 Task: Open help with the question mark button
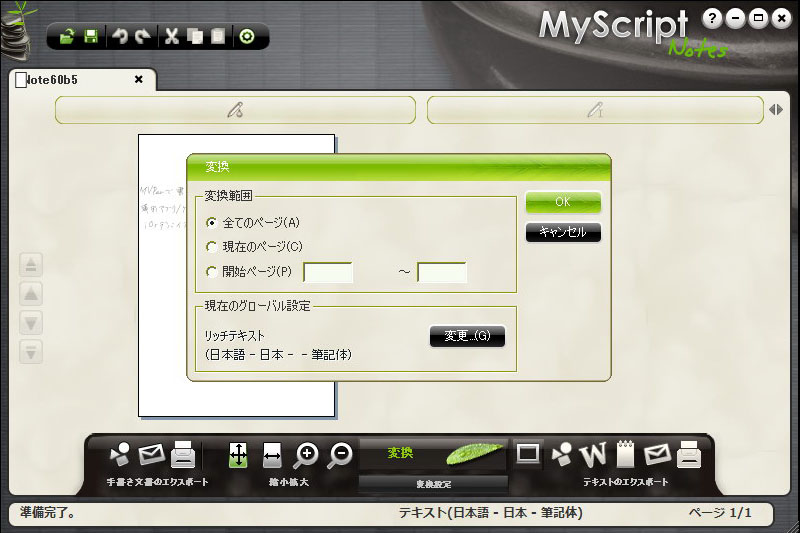(713, 19)
